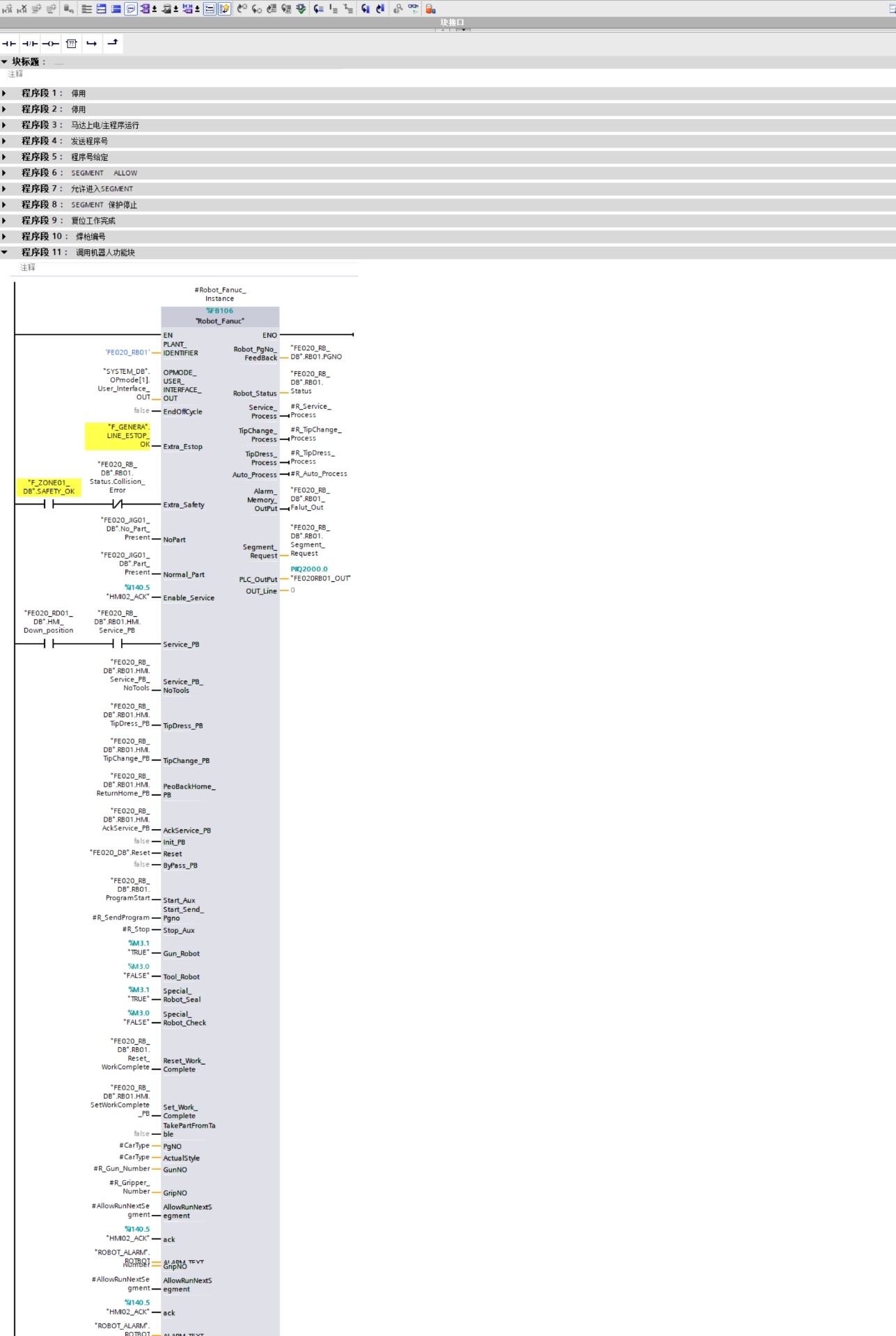Expand network 3 马达上电/主程序运行
This screenshot has height=1336, width=896.
[x=4, y=125]
